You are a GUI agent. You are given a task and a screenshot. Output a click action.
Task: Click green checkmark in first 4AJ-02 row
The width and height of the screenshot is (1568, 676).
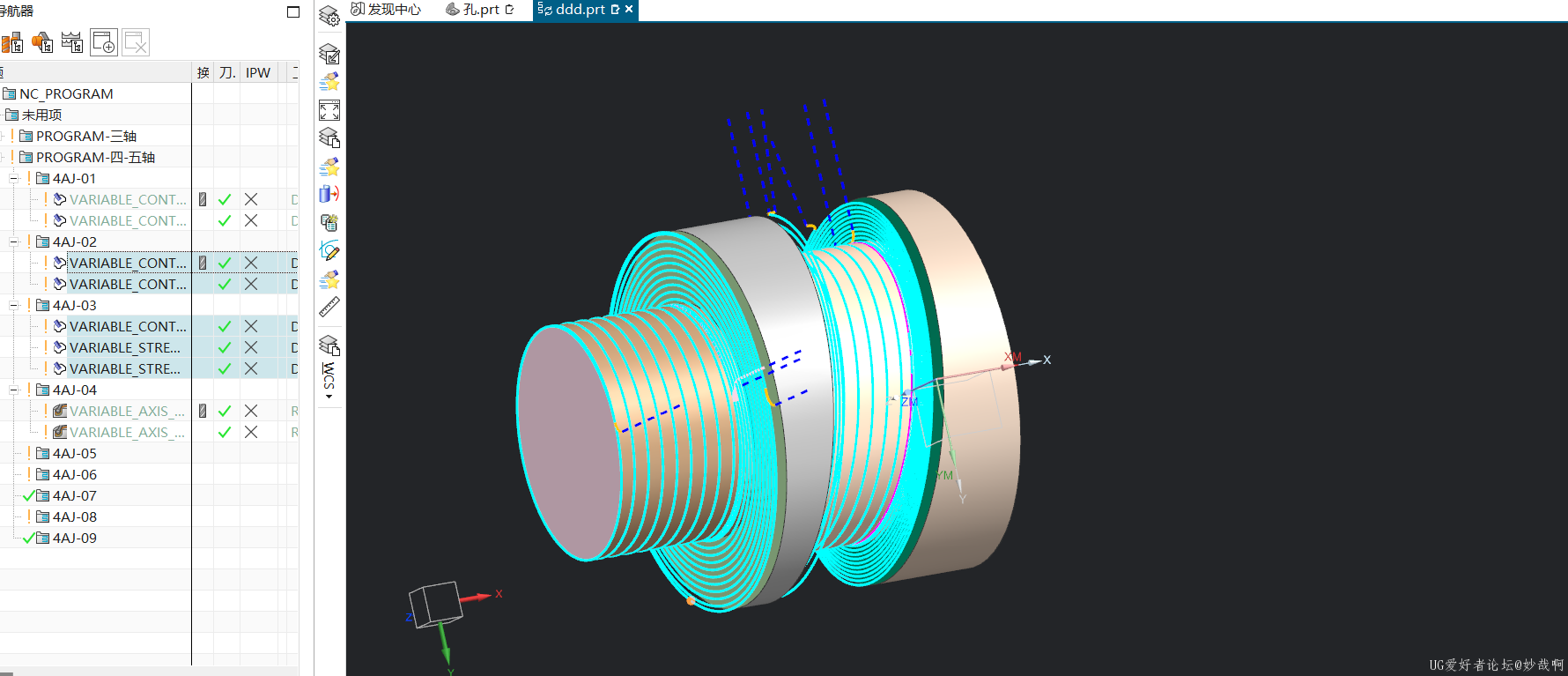click(x=225, y=263)
